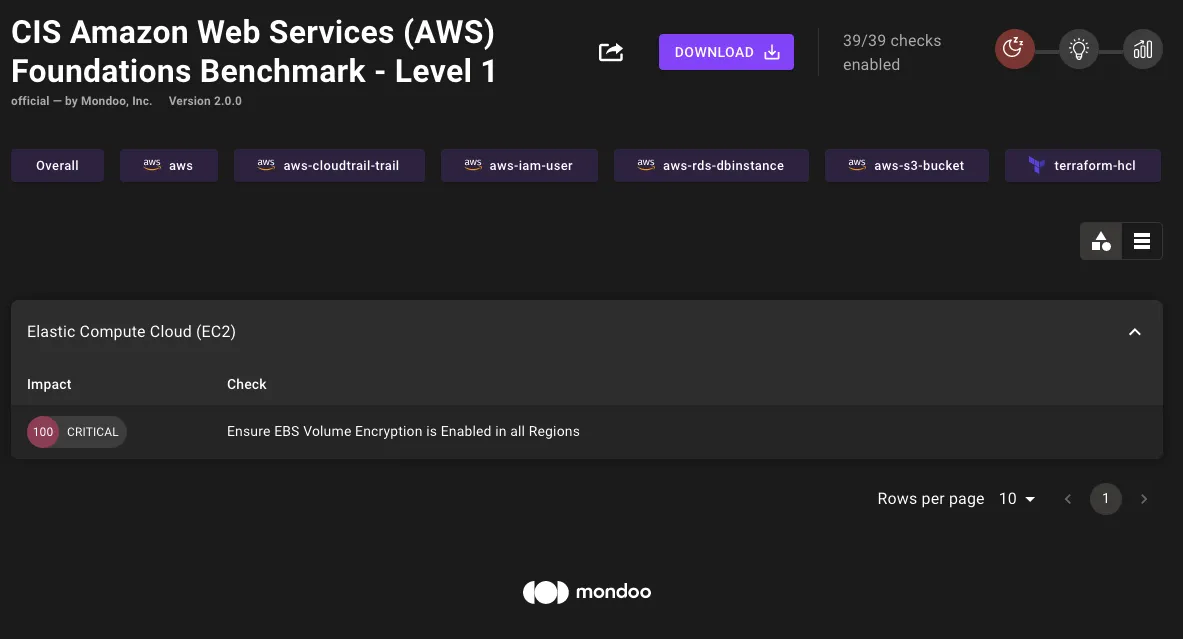1183x639 pixels.
Task: Click the 100 CRITICAL impact badge
Action: pyautogui.click(x=76, y=432)
